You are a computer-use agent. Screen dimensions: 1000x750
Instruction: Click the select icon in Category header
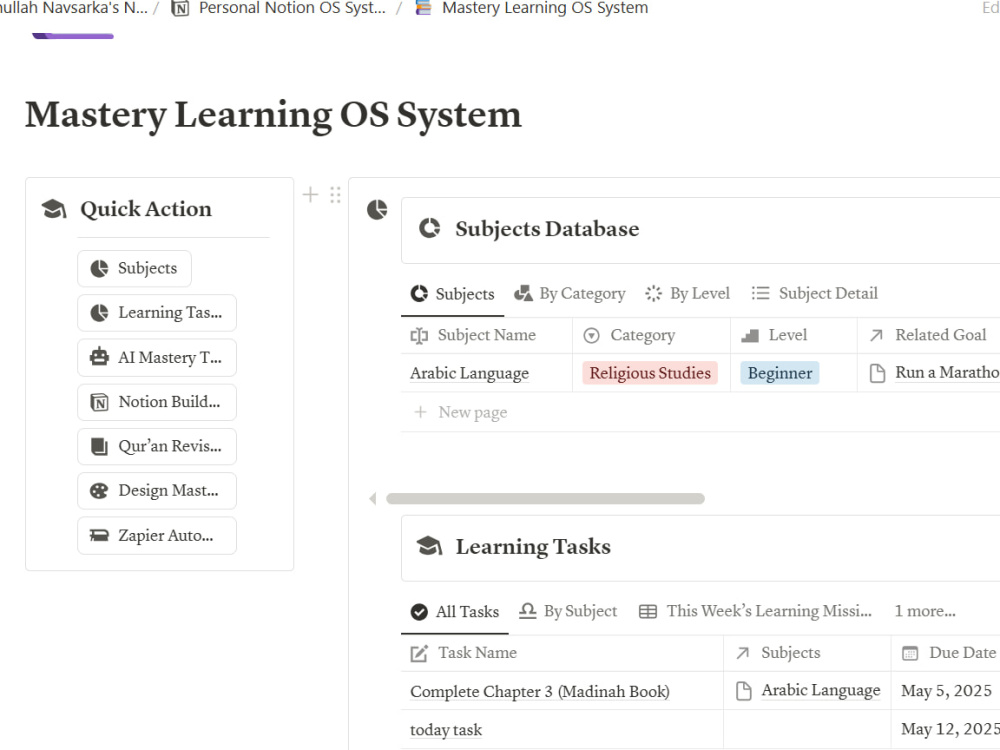click(592, 335)
